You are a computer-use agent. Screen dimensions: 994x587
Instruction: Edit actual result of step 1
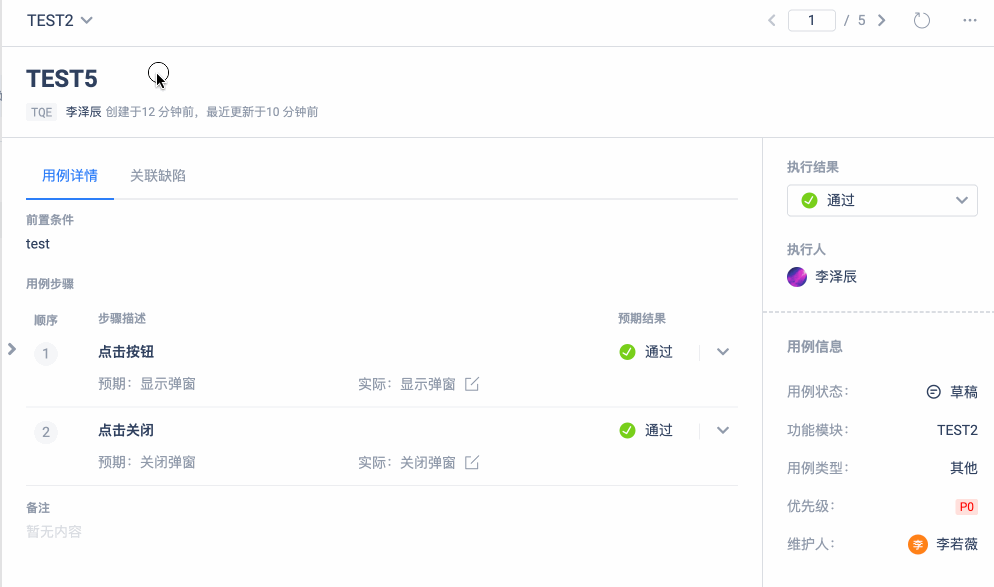(472, 384)
